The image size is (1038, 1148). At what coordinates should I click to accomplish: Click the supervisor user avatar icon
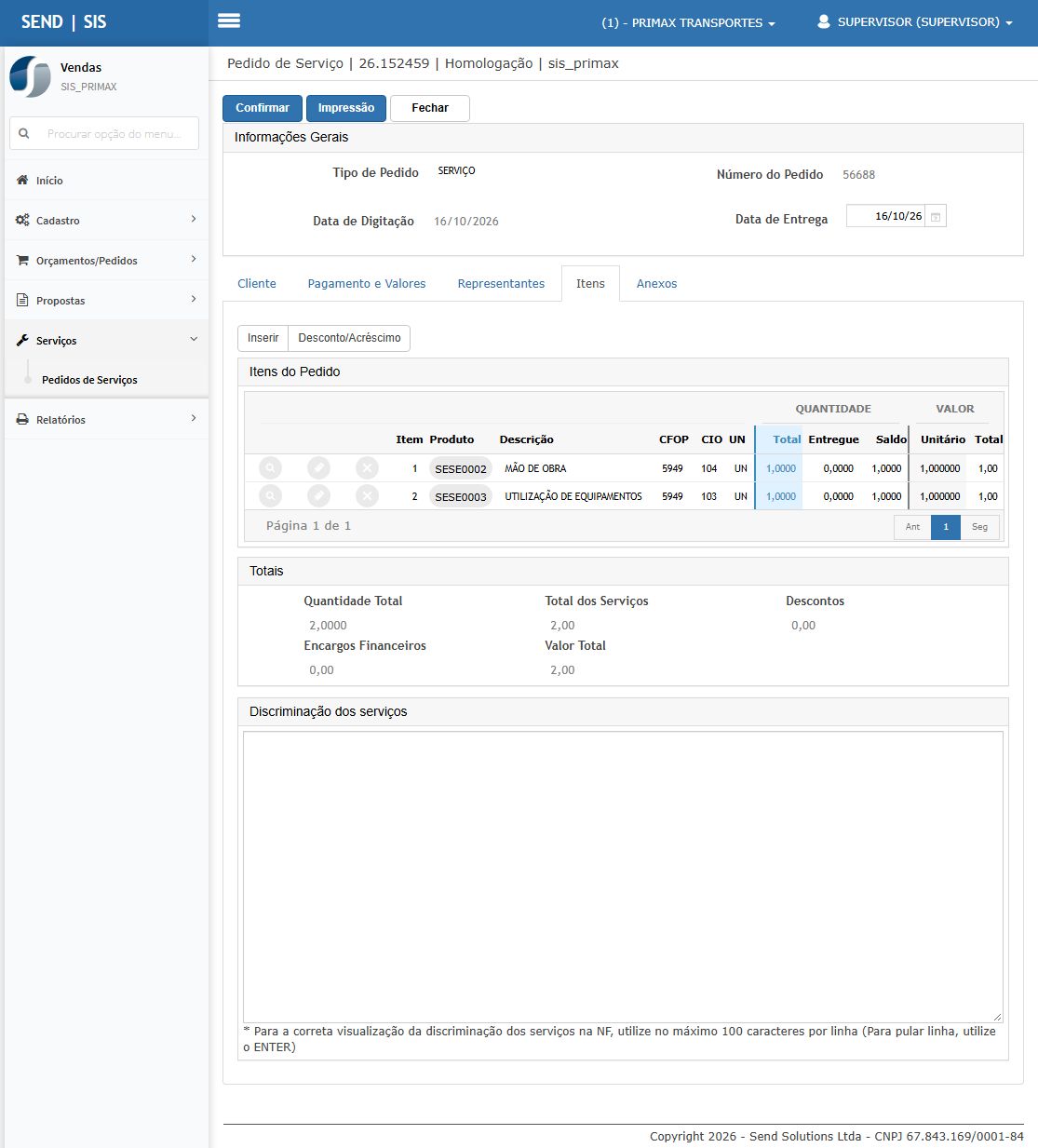pyautogui.click(x=824, y=21)
